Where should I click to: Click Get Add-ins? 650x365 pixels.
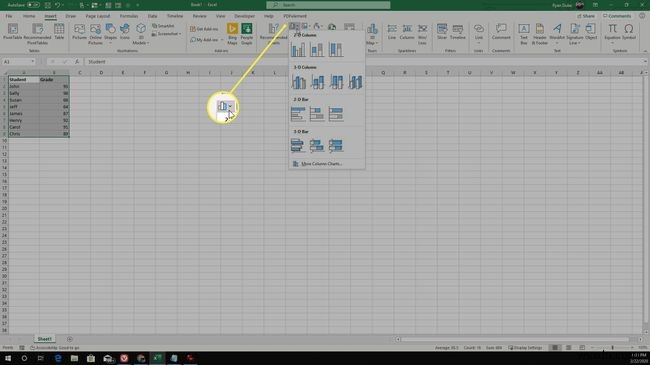click(204, 29)
